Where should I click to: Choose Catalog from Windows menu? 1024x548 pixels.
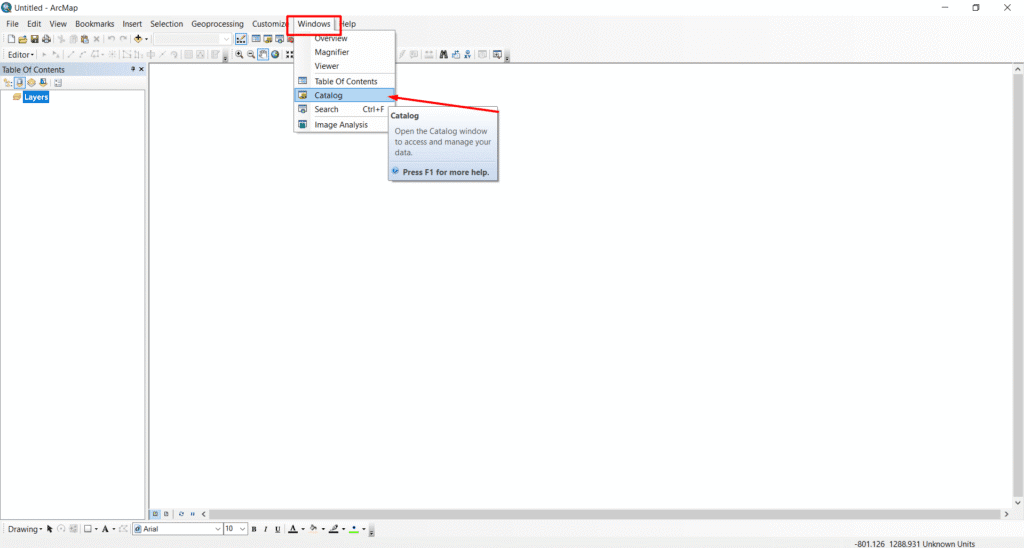coord(345,95)
